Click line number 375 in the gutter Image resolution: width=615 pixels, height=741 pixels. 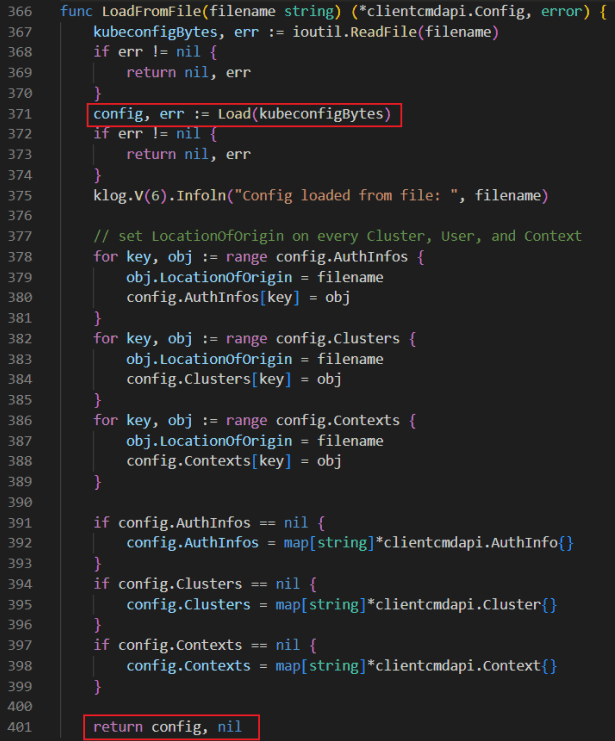20,195
